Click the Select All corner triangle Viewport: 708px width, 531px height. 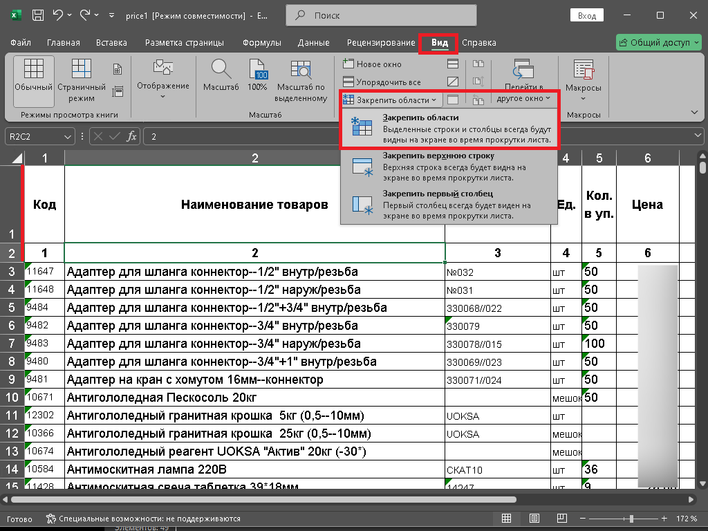point(16,158)
